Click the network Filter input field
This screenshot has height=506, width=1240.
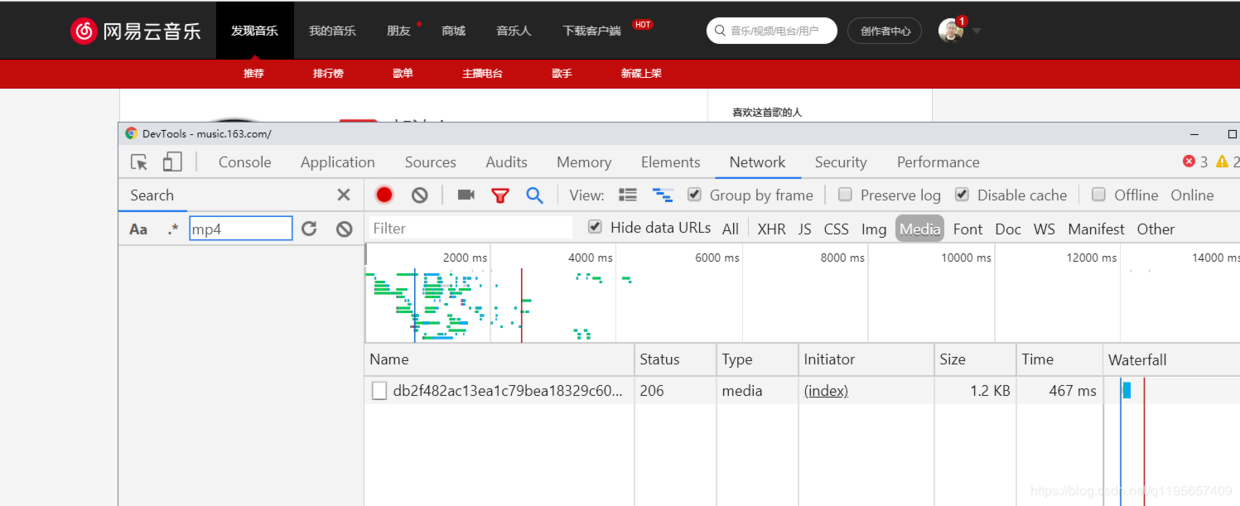click(x=470, y=228)
